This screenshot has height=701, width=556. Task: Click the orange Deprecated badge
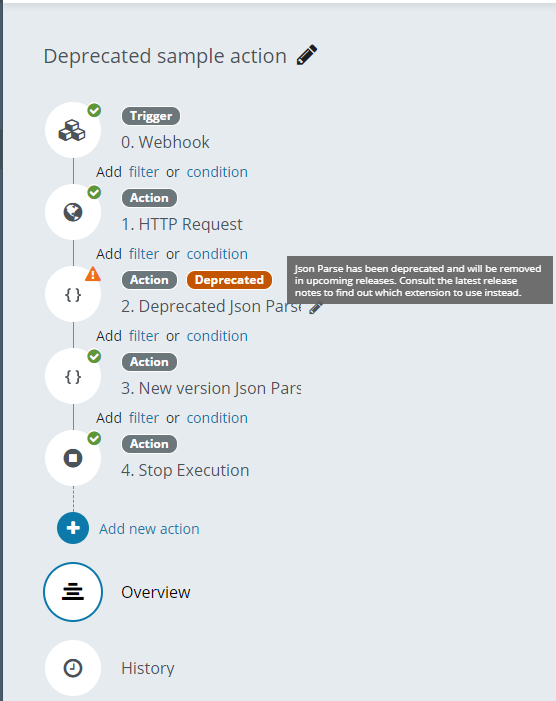(229, 280)
